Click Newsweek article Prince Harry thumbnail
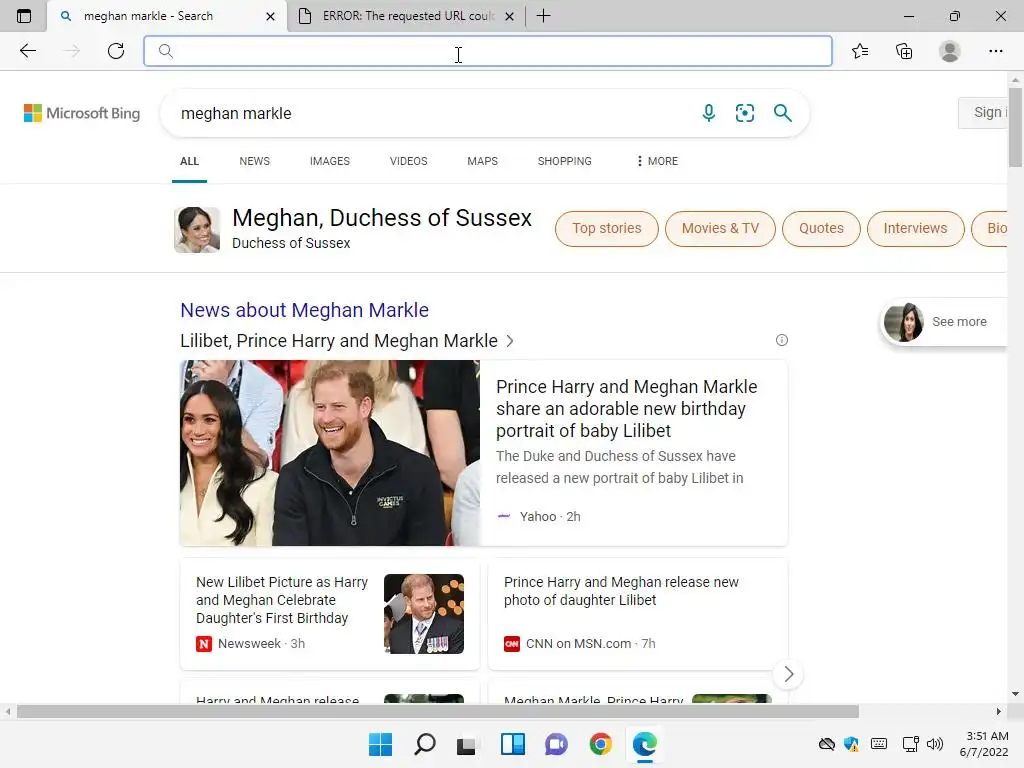The width and height of the screenshot is (1024, 768). coord(424,614)
